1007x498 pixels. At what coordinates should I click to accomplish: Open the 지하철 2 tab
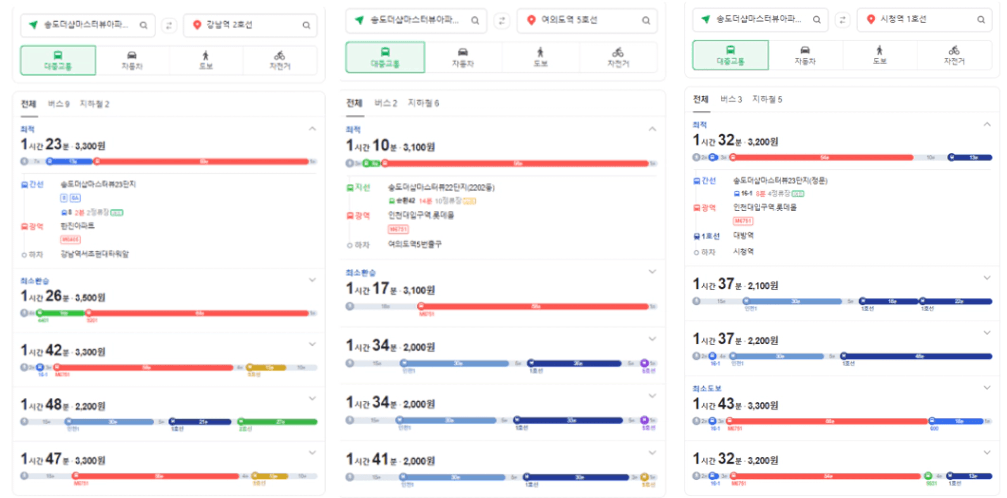point(94,104)
